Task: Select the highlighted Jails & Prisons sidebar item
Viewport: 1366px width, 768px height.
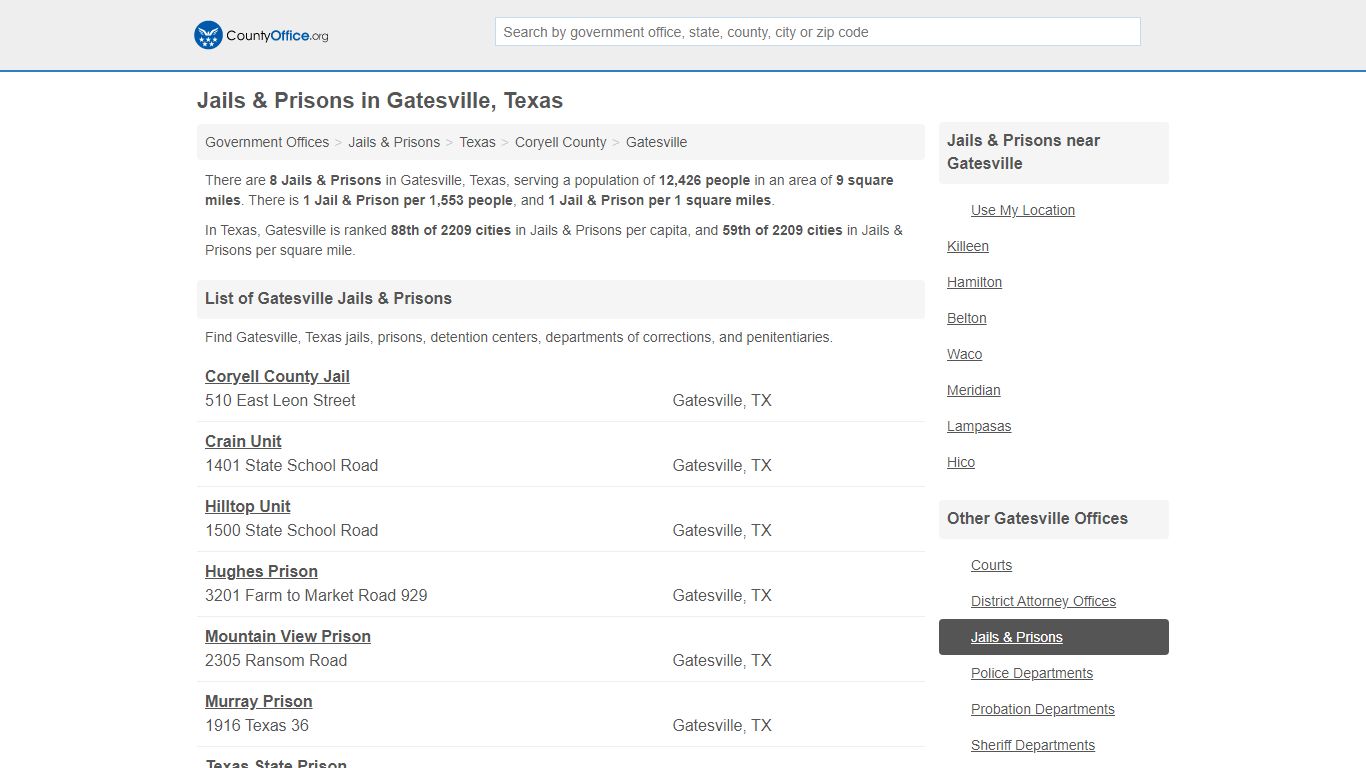Action: pos(1054,637)
